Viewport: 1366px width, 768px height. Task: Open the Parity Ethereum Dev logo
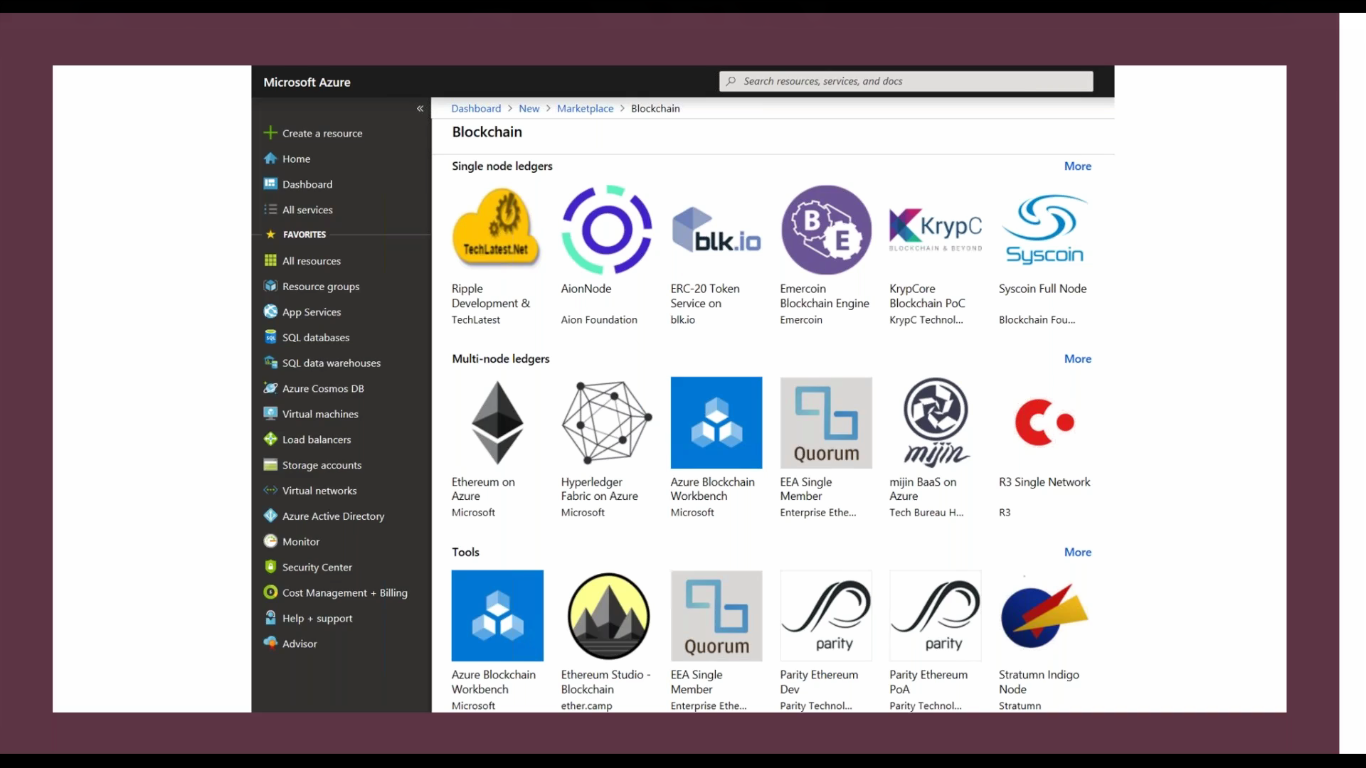point(826,615)
